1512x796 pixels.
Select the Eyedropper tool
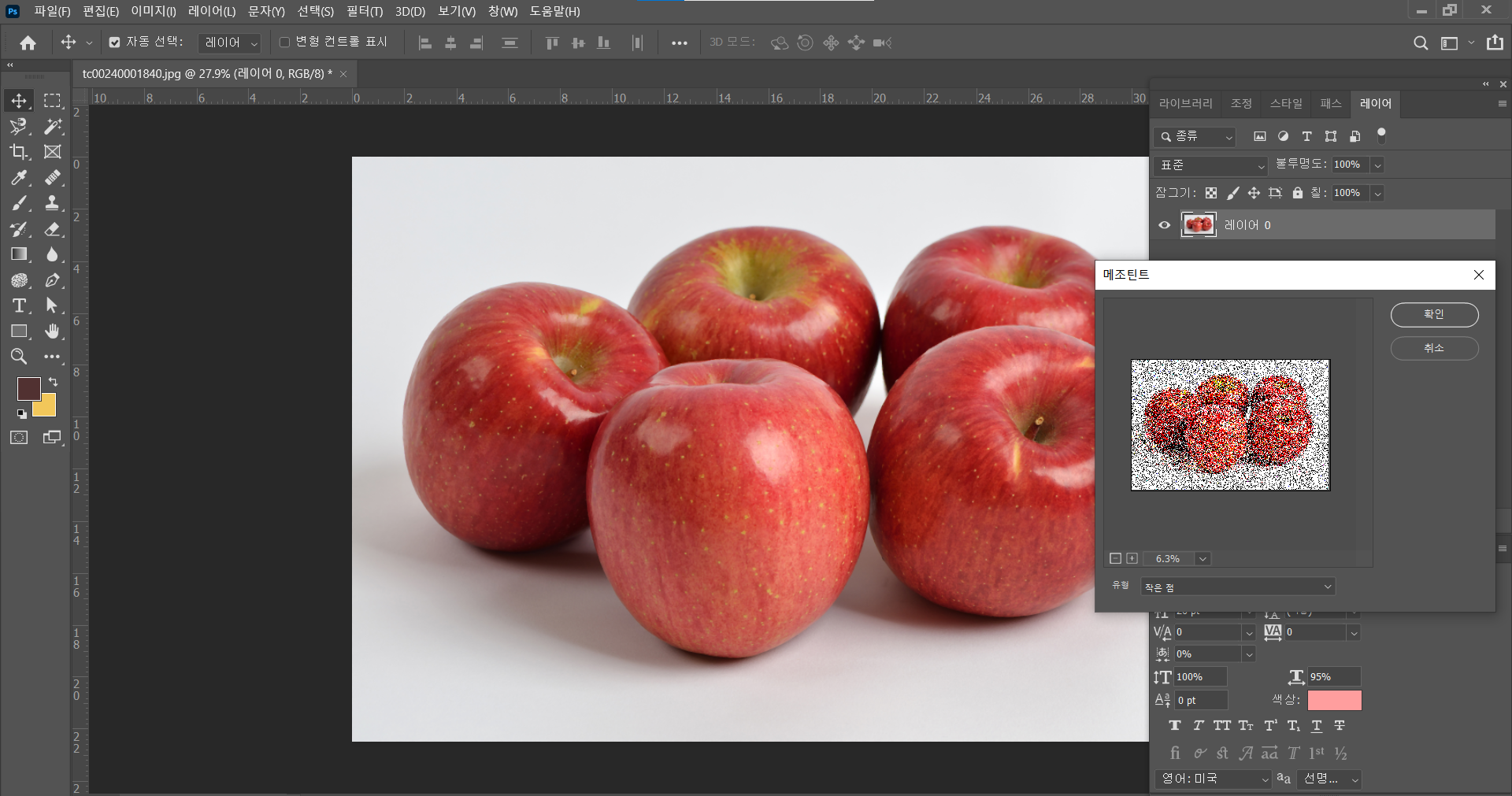pos(19,178)
